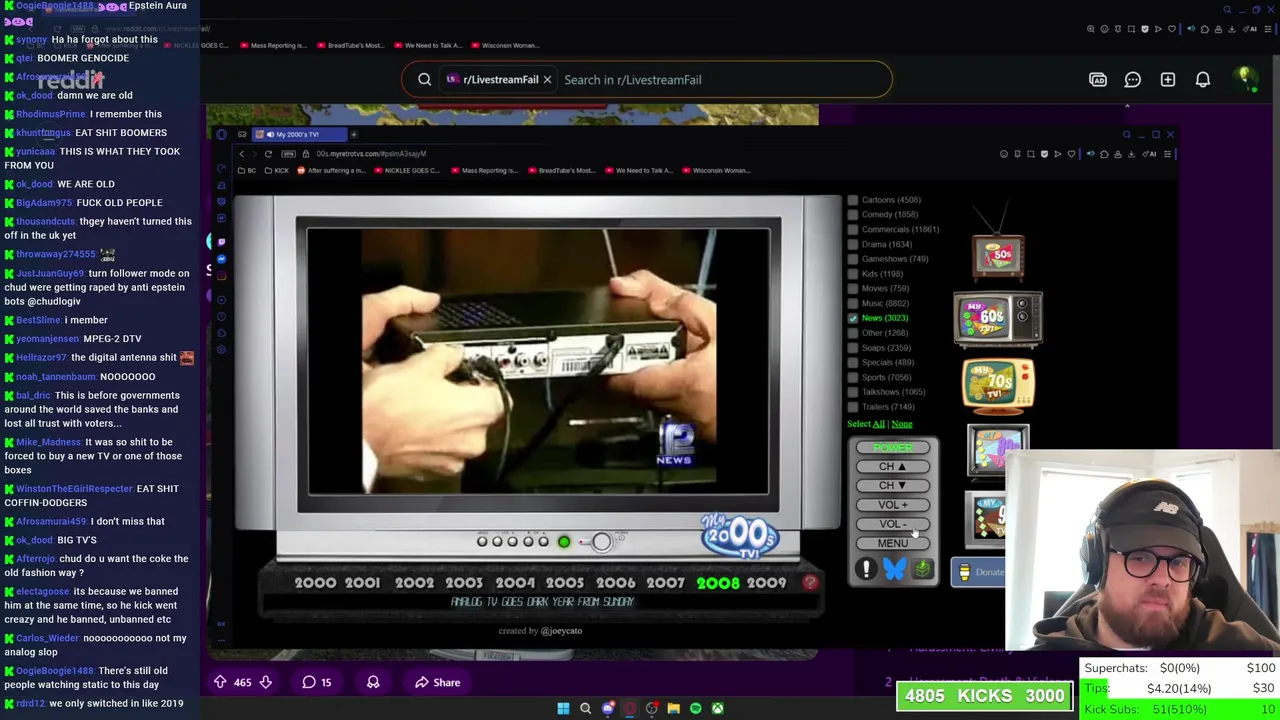Toggle the Music (8802) checkbox
This screenshot has height=720, width=1280.
853,303
